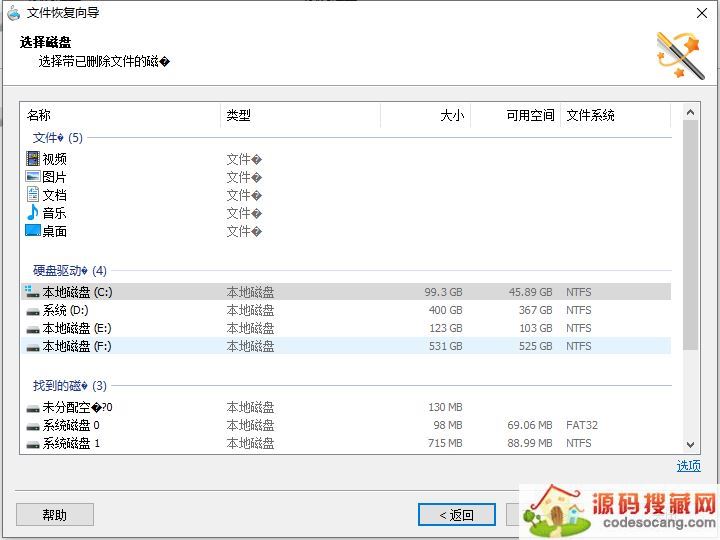Screen dimensions: 720x540
Task: Click the 系统 (D:) drive icon
Action: [33, 311]
